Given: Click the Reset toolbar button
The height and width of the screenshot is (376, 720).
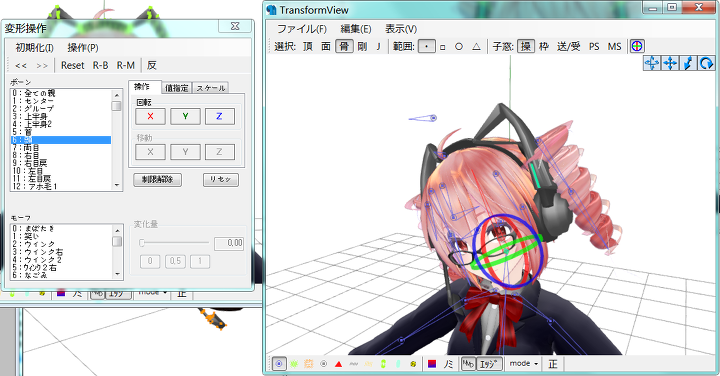Looking at the screenshot, I should click(73, 66).
